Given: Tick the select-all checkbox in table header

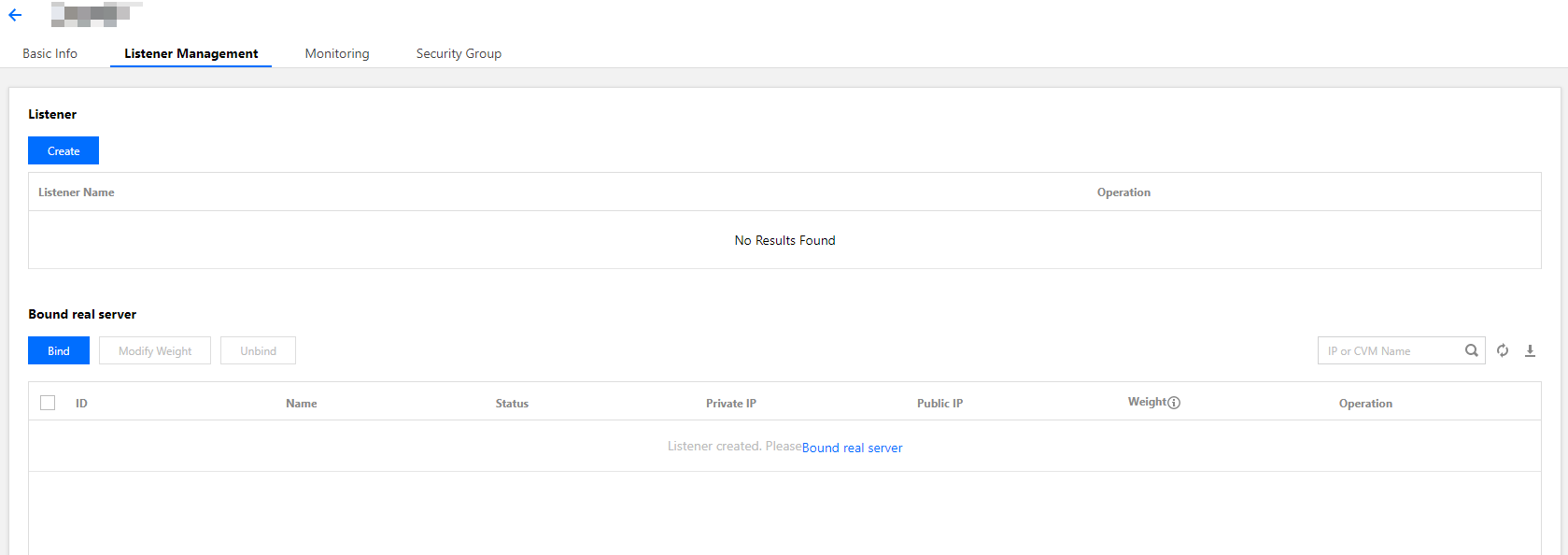Looking at the screenshot, I should coord(48,403).
